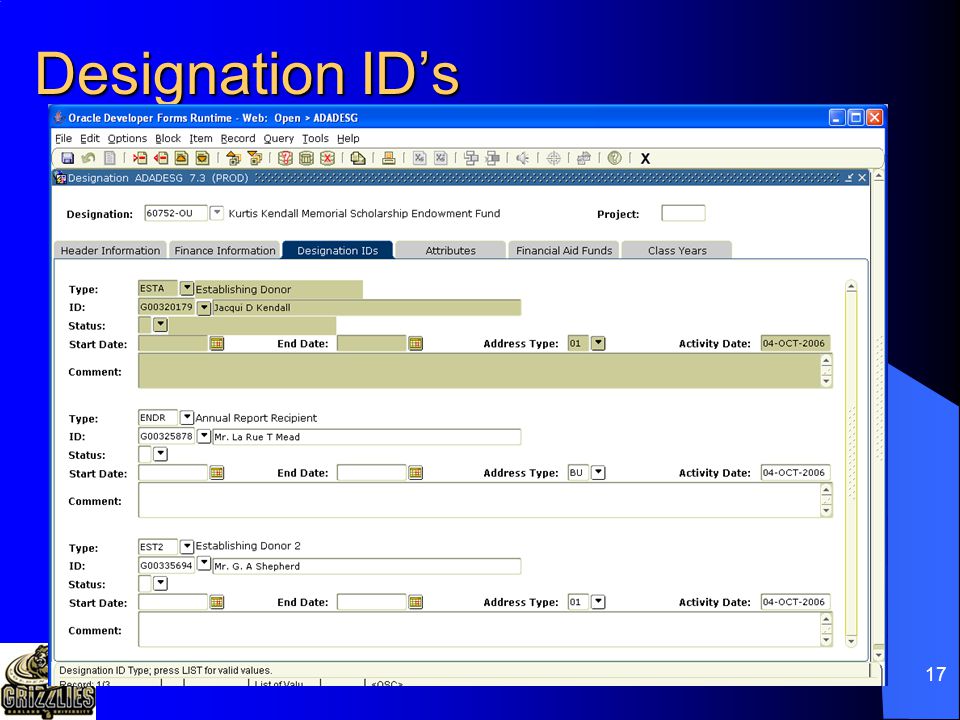Viewport: 960px width, 720px height.
Task: Open the End Date calendar for EST2 record
Action: coord(416,602)
